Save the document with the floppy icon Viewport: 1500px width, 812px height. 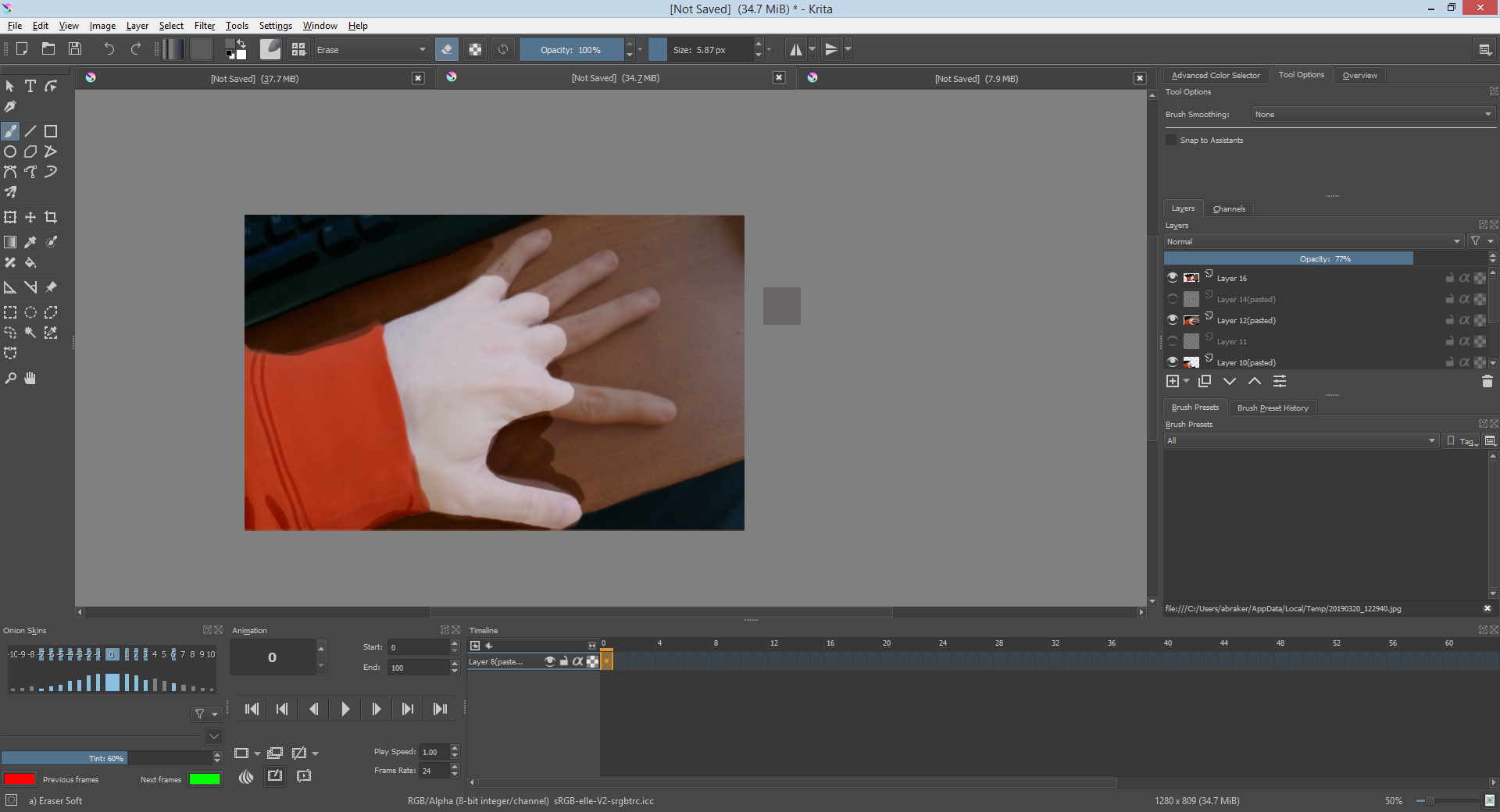click(75, 49)
